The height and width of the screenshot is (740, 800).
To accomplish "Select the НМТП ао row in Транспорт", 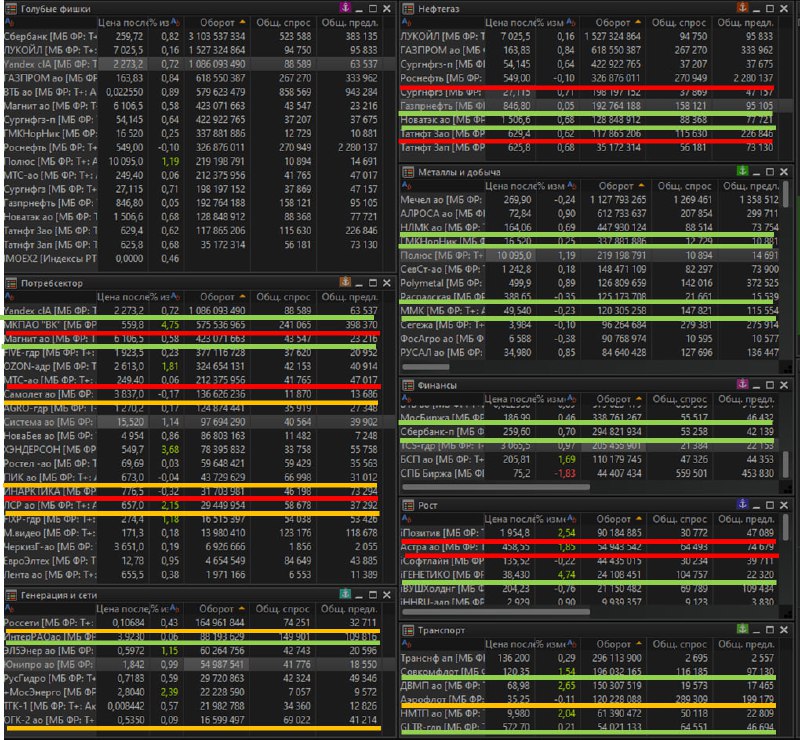I will (x=595, y=713).
